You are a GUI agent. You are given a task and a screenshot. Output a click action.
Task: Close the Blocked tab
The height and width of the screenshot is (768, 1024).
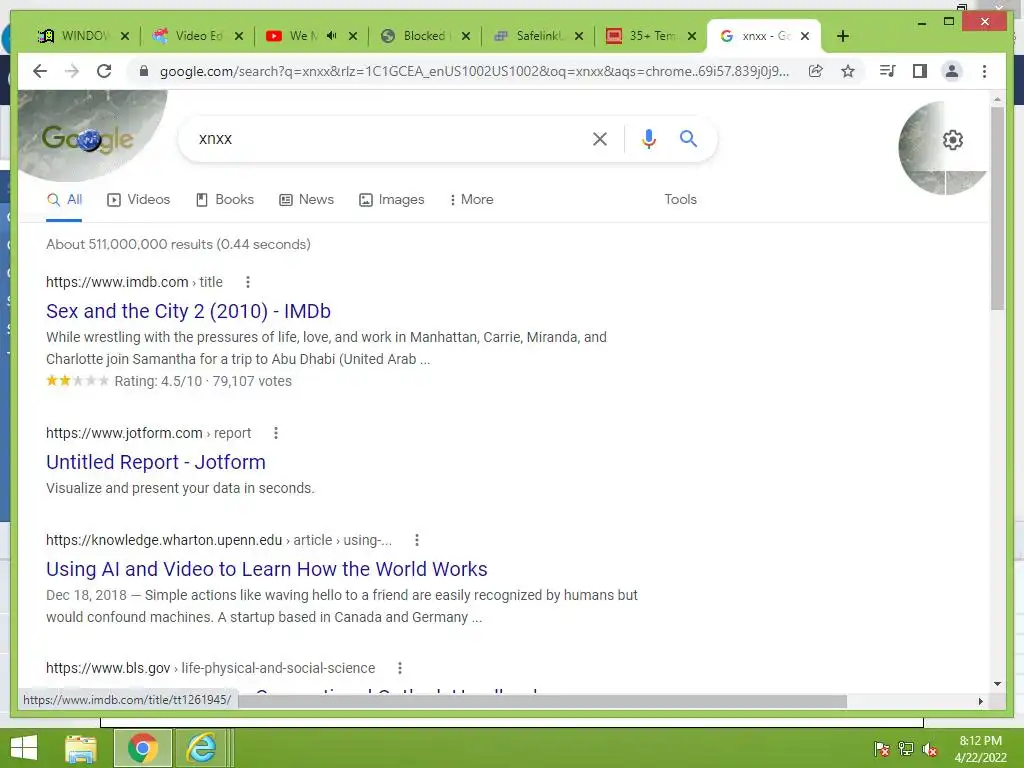click(x=466, y=36)
